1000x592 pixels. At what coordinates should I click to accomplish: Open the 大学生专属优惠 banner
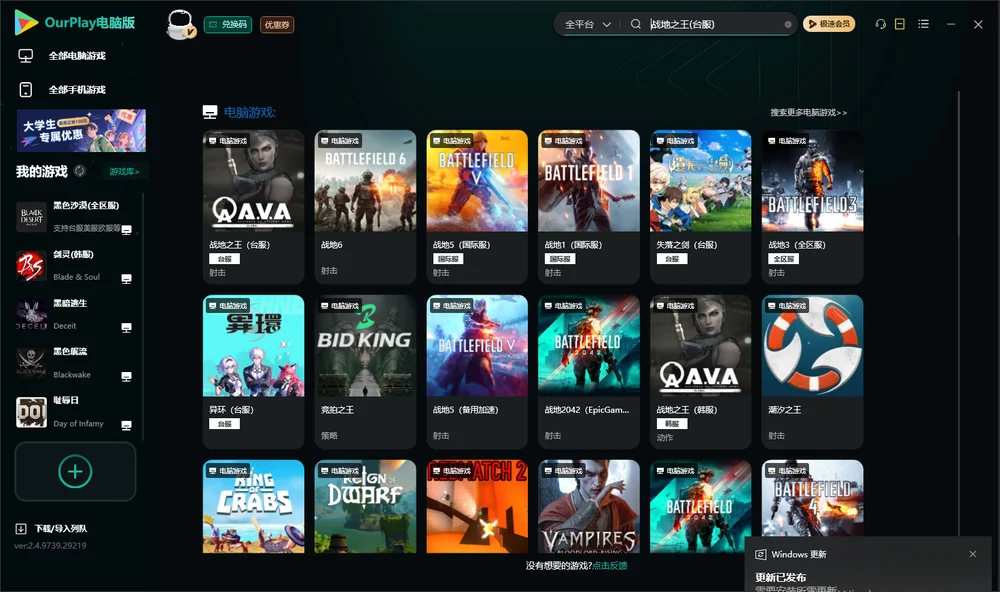81,130
